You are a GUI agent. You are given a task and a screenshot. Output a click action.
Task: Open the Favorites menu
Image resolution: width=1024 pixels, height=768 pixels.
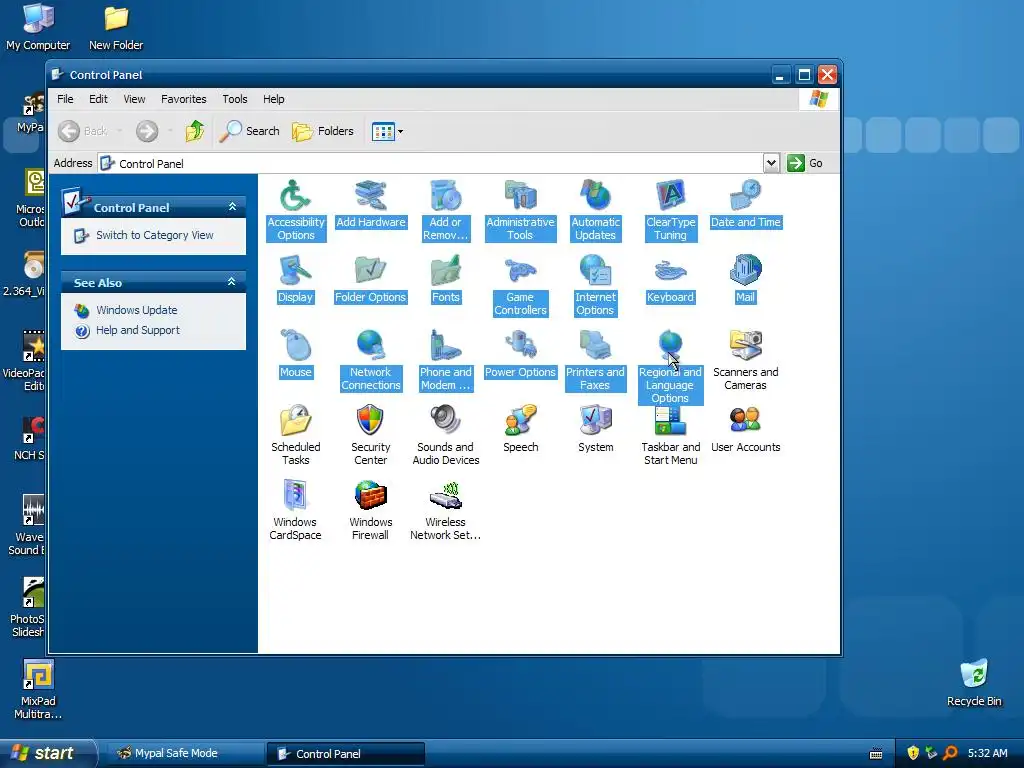pyautogui.click(x=184, y=99)
